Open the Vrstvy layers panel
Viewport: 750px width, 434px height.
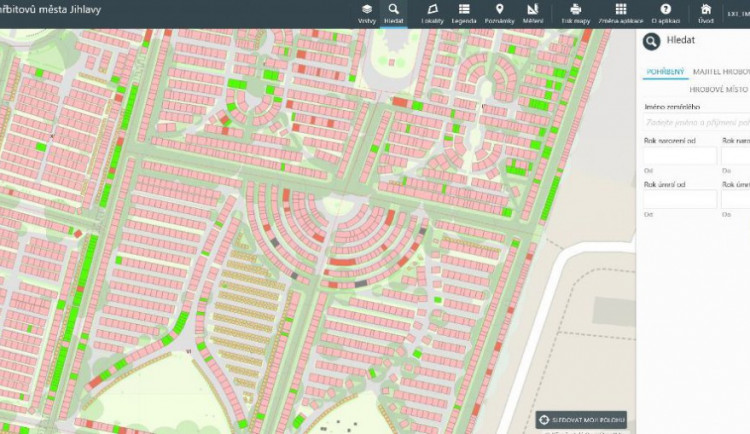coord(367,12)
